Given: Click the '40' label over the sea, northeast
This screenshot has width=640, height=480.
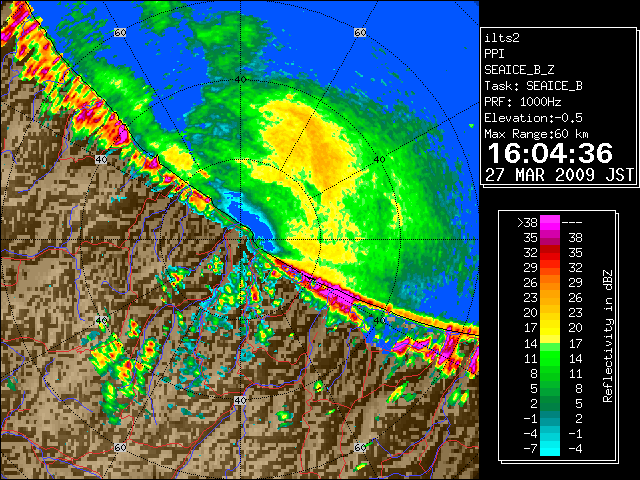Looking at the screenshot, I should [379, 160].
